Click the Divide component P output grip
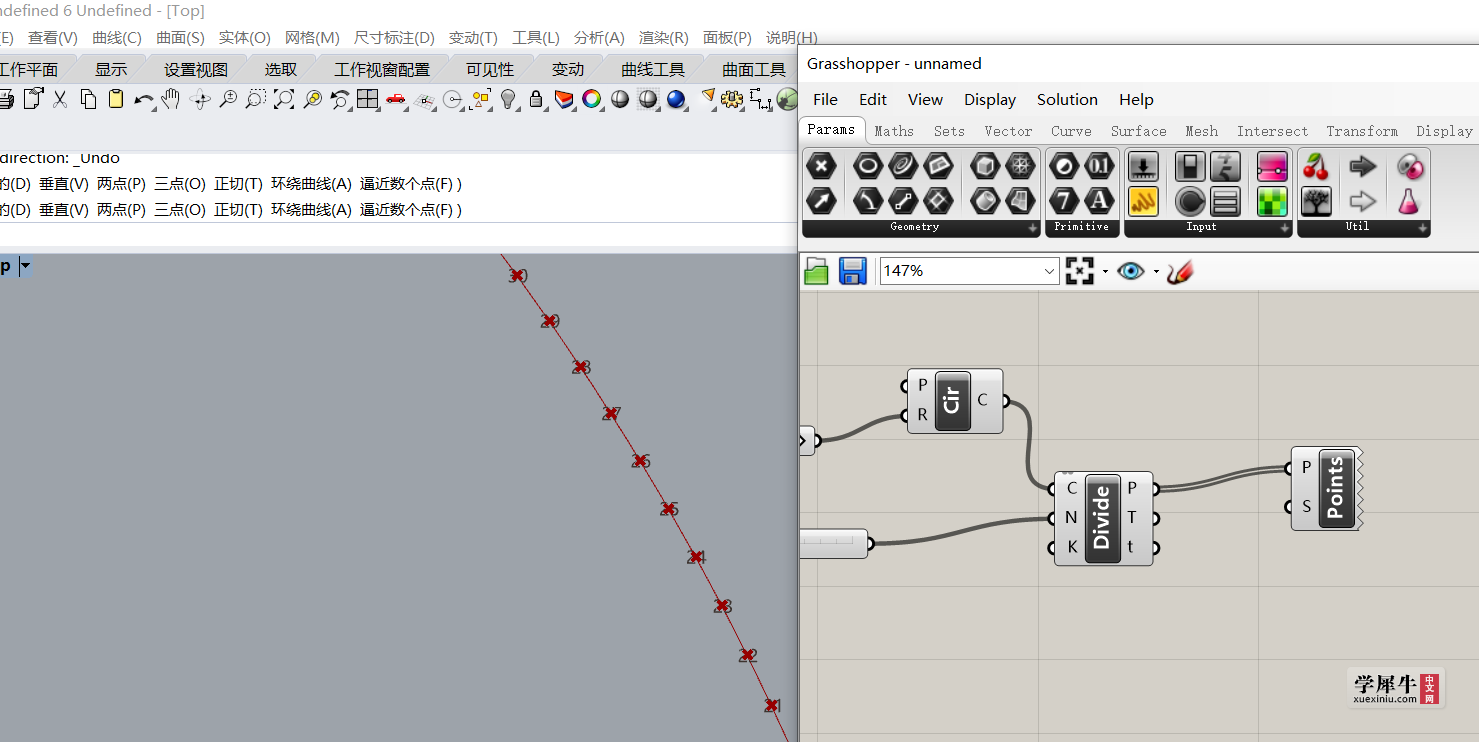Screen dimensions: 1479x742 (1156, 488)
